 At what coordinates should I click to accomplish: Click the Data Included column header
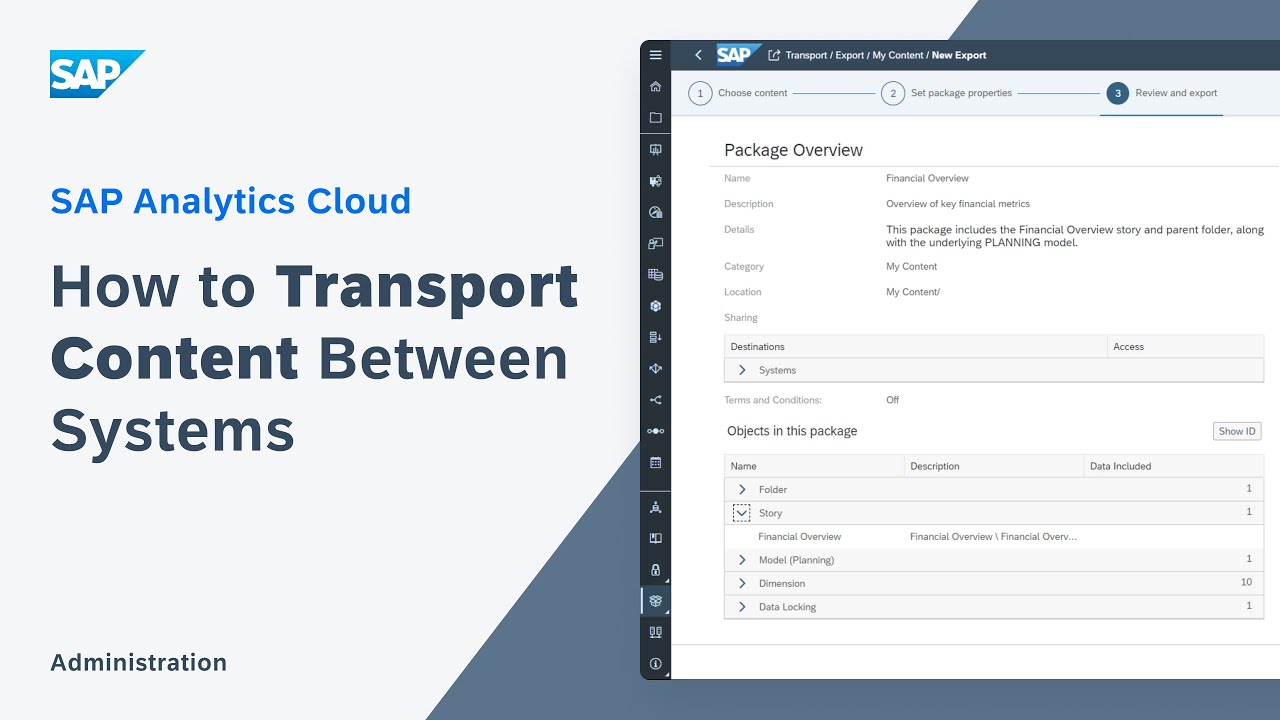coord(1174,466)
